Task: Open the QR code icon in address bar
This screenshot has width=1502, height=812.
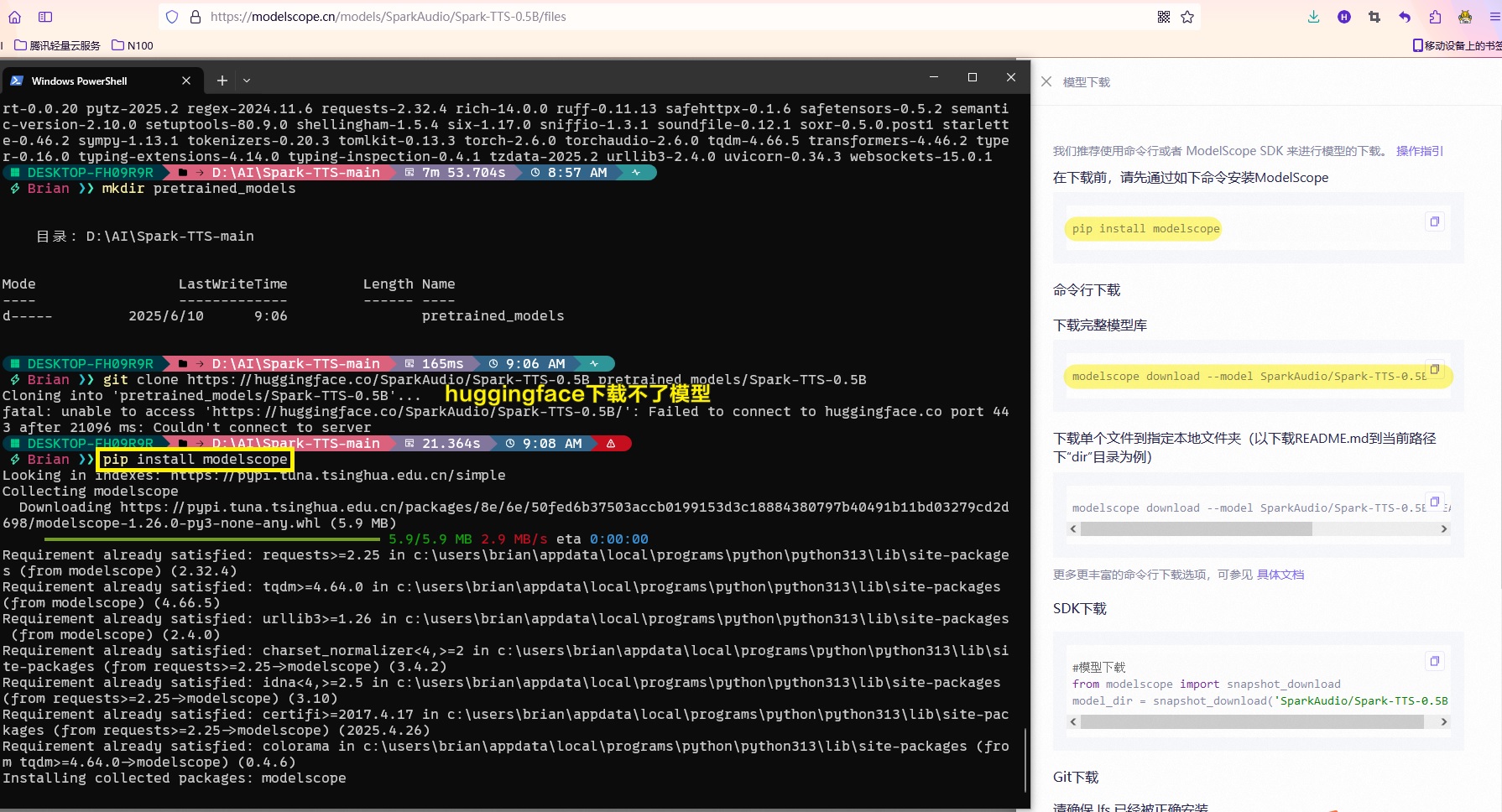Action: 1164,17
